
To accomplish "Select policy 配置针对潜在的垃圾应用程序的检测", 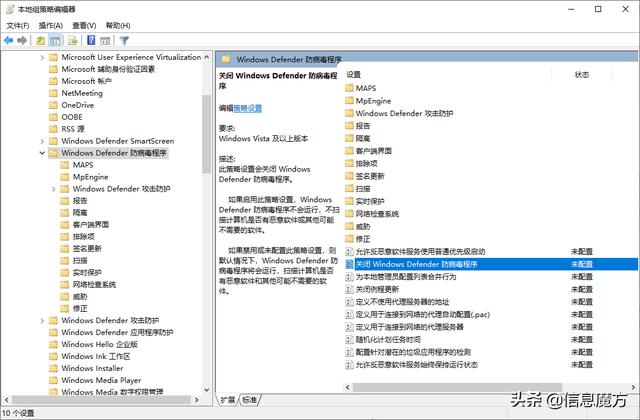I will point(413,352).
